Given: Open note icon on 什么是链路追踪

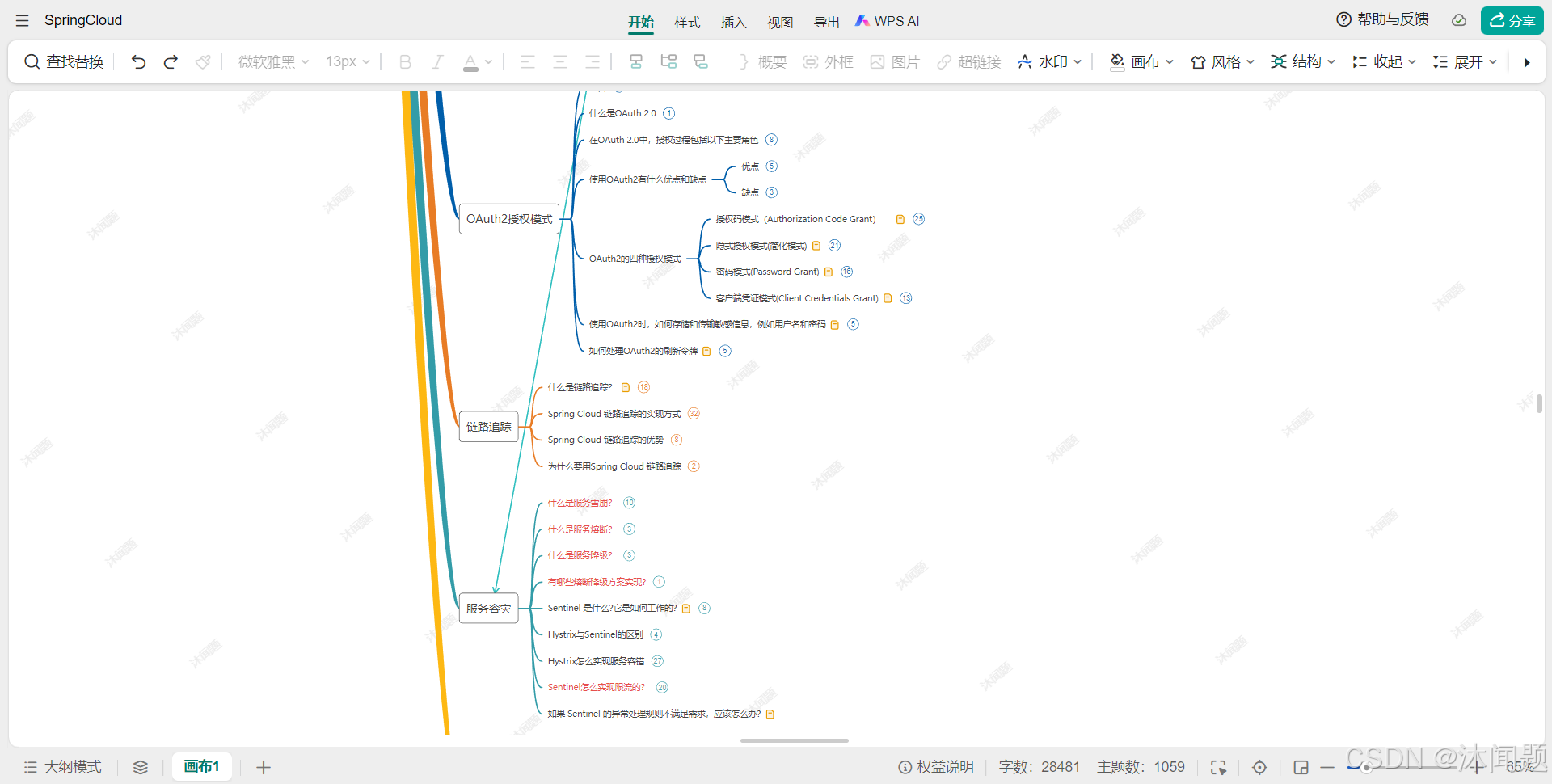Looking at the screenshot, I should 626,388.
